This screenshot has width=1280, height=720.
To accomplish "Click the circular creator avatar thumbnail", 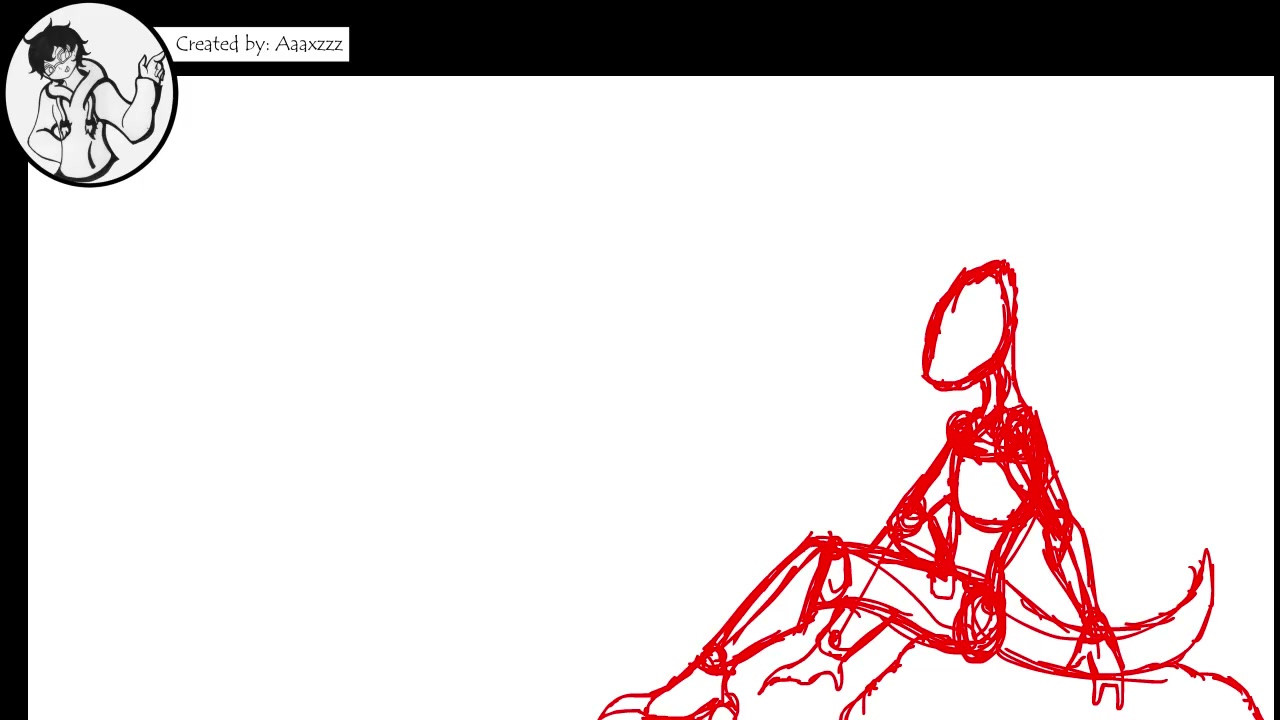I will [x=91, y=94].
